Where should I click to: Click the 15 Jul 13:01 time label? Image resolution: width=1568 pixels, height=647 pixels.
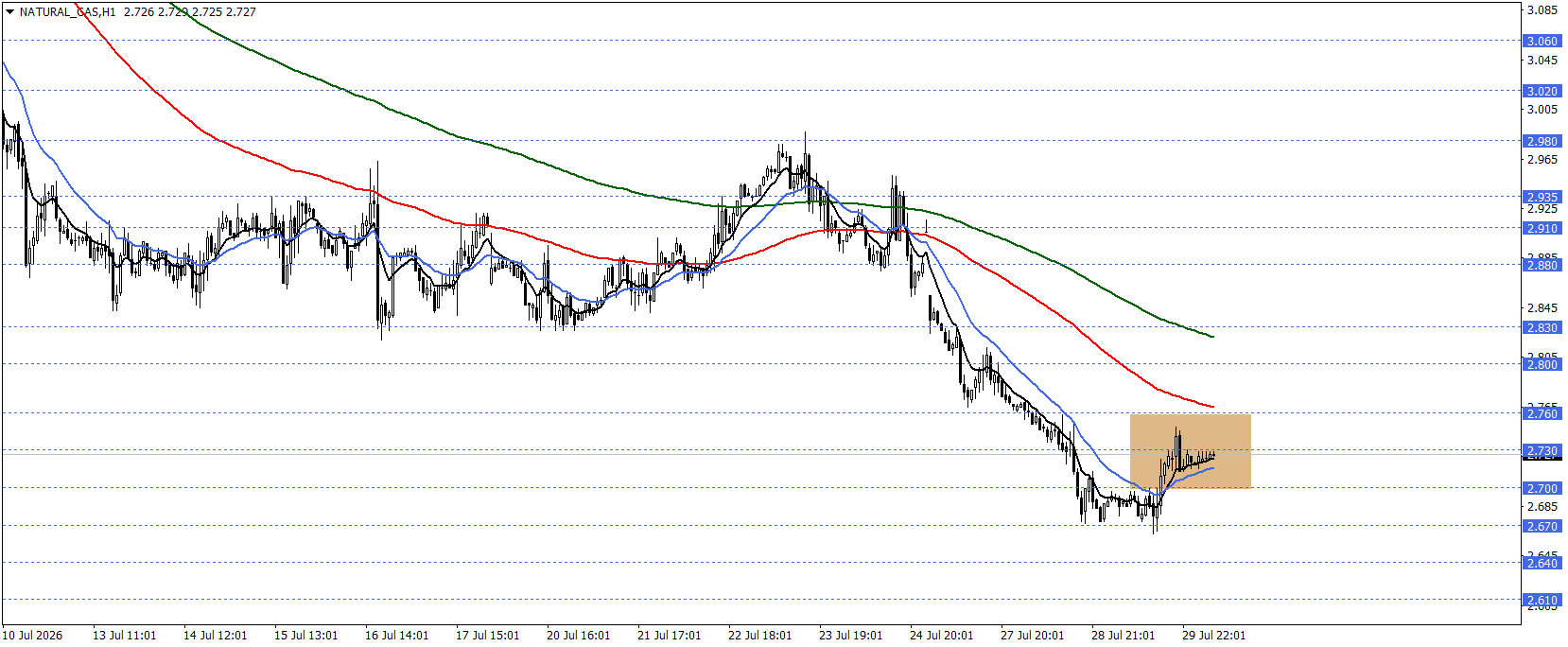(305, 636)
